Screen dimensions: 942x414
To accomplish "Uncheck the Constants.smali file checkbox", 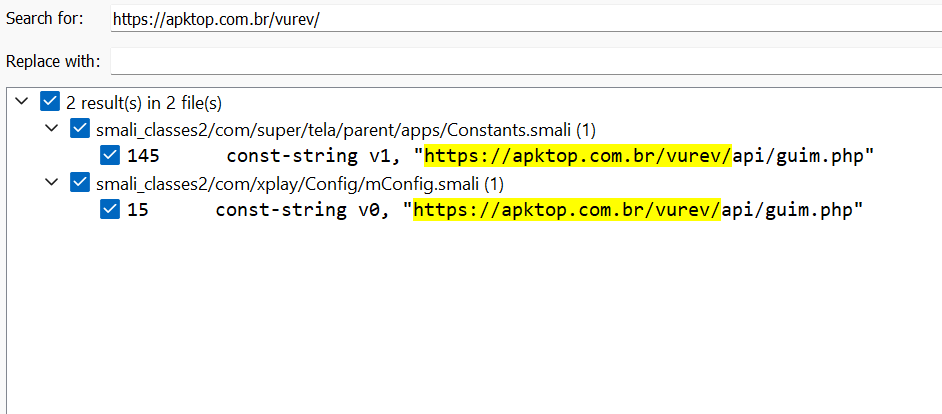I will click(80, 129).
